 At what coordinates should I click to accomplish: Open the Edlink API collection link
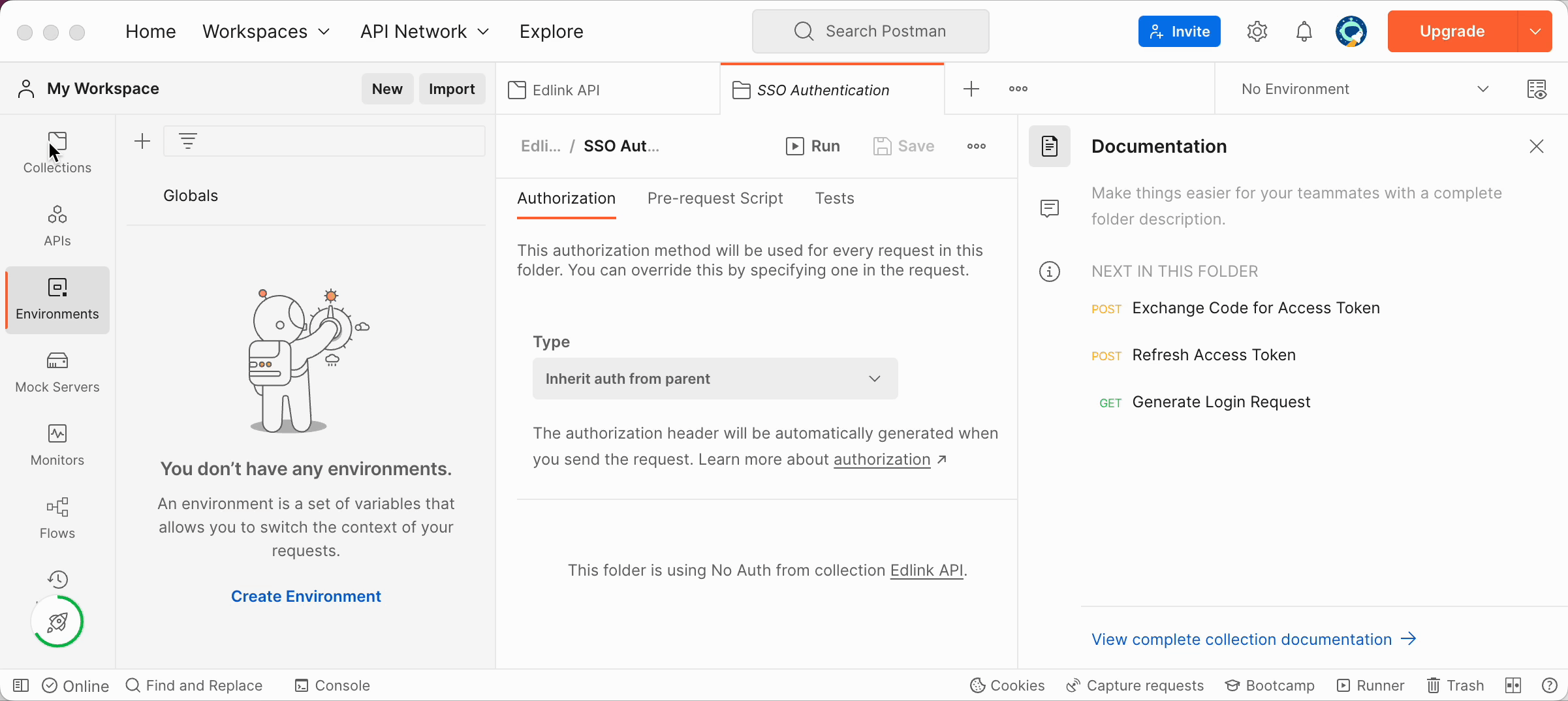[x=926, y=570]
